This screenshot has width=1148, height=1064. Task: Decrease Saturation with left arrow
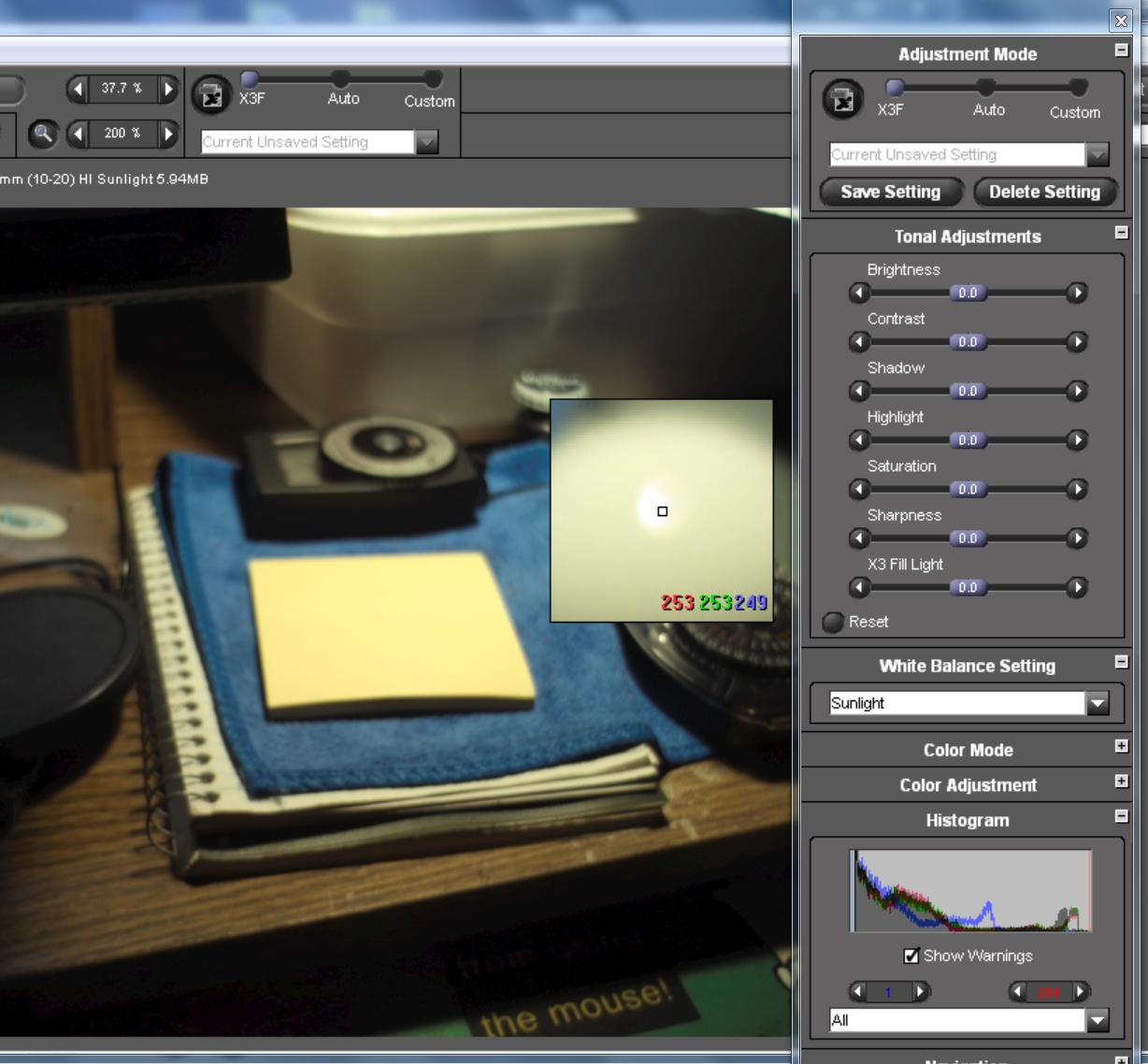859,489
